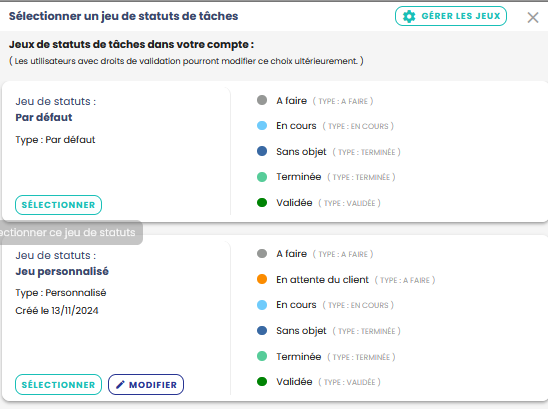This screenshot has height=409, width=548.
Task: Click the Terminée status in Jeu personnalisé
Action: [x=298, y=357]
